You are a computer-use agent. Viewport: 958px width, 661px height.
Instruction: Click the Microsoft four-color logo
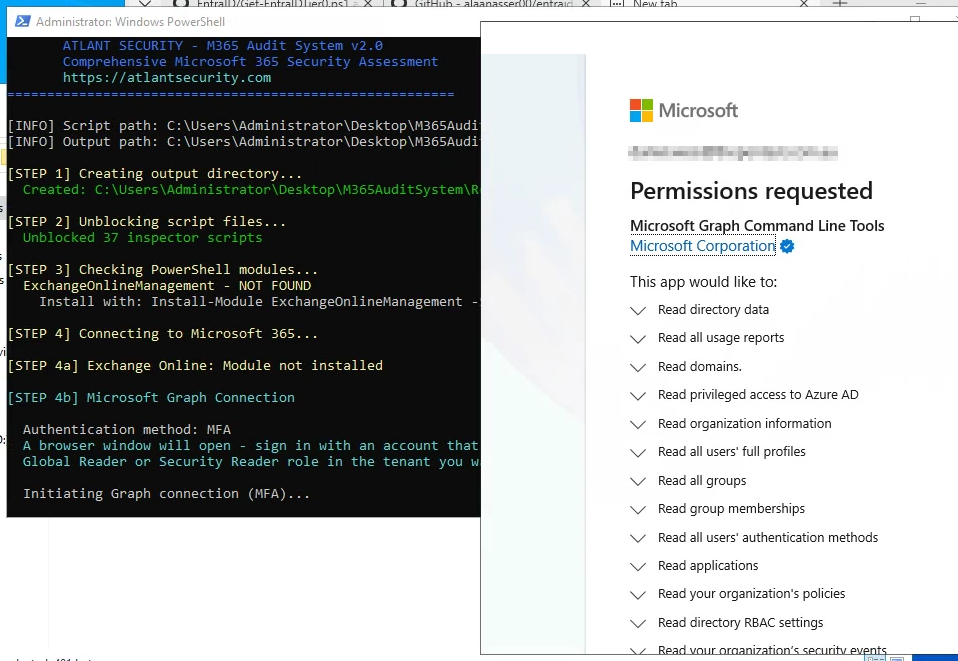pyautogui.click(x=641, y=111)
